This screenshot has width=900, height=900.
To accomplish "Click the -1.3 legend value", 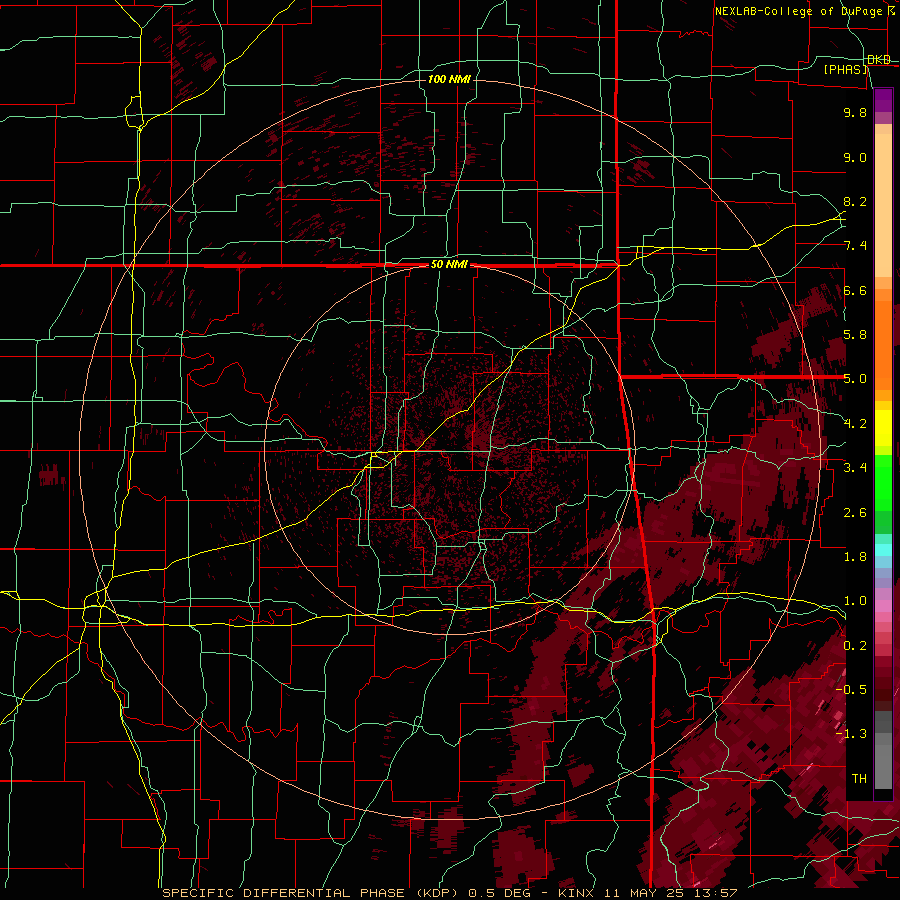I will coord(852,734).
